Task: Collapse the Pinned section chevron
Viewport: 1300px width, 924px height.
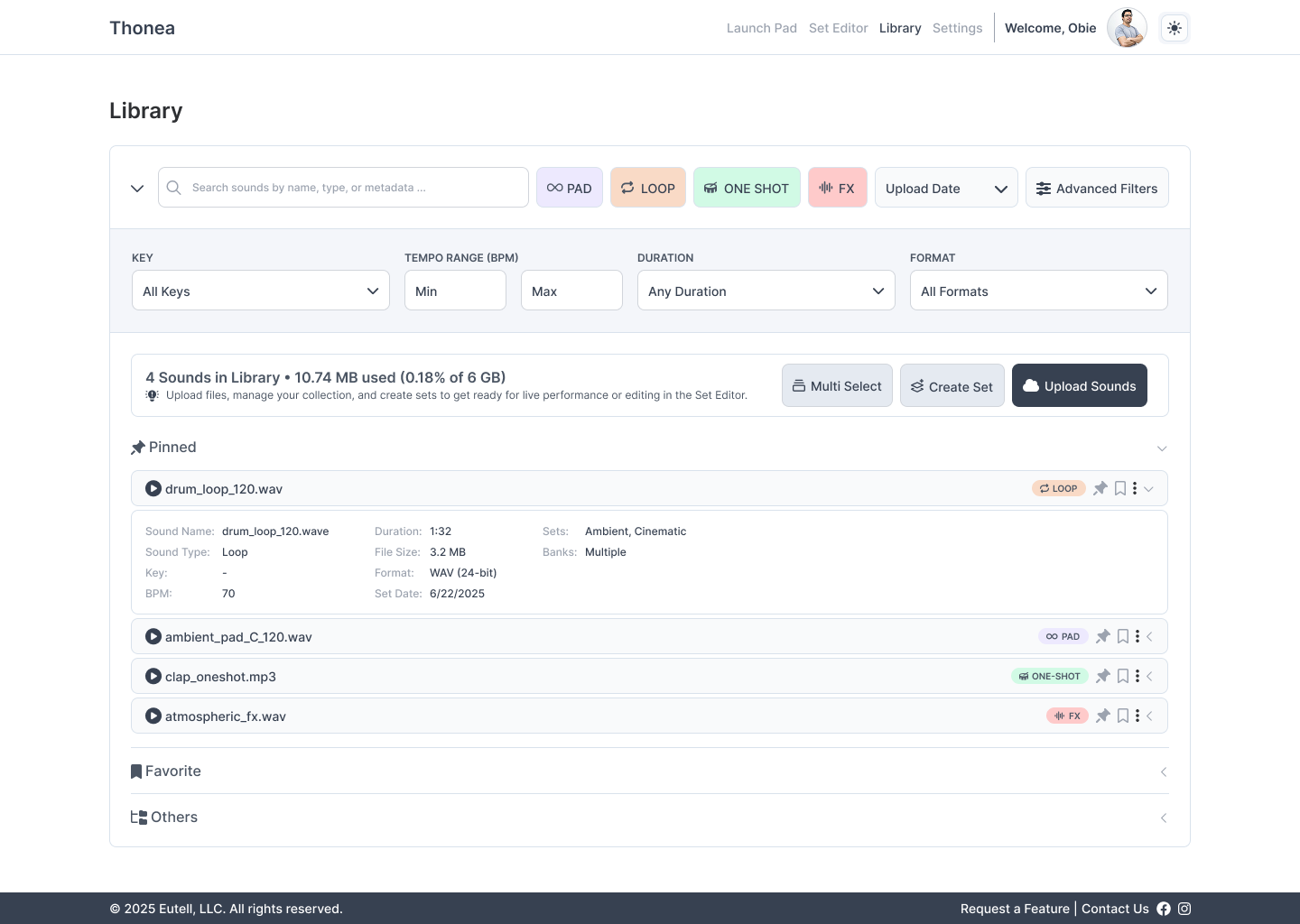Action: pos(1162,448)
